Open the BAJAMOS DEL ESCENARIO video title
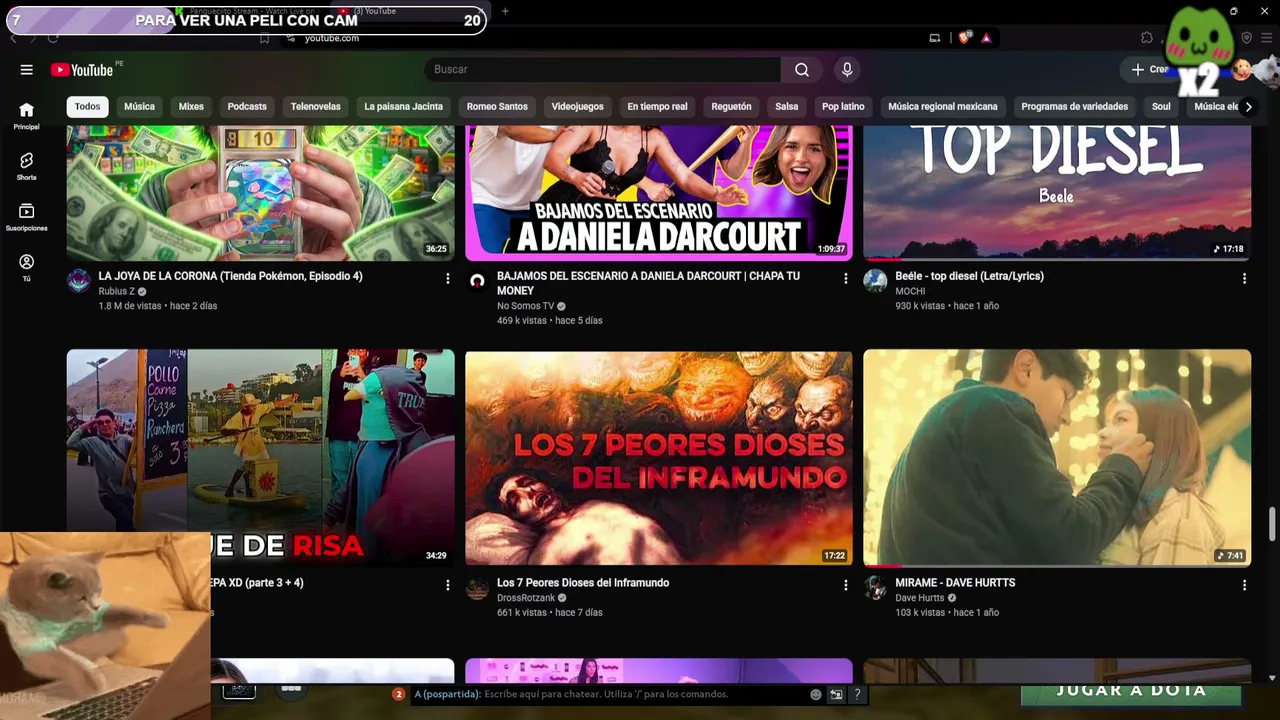This screenshot has width=1280, height=720. 648,283
